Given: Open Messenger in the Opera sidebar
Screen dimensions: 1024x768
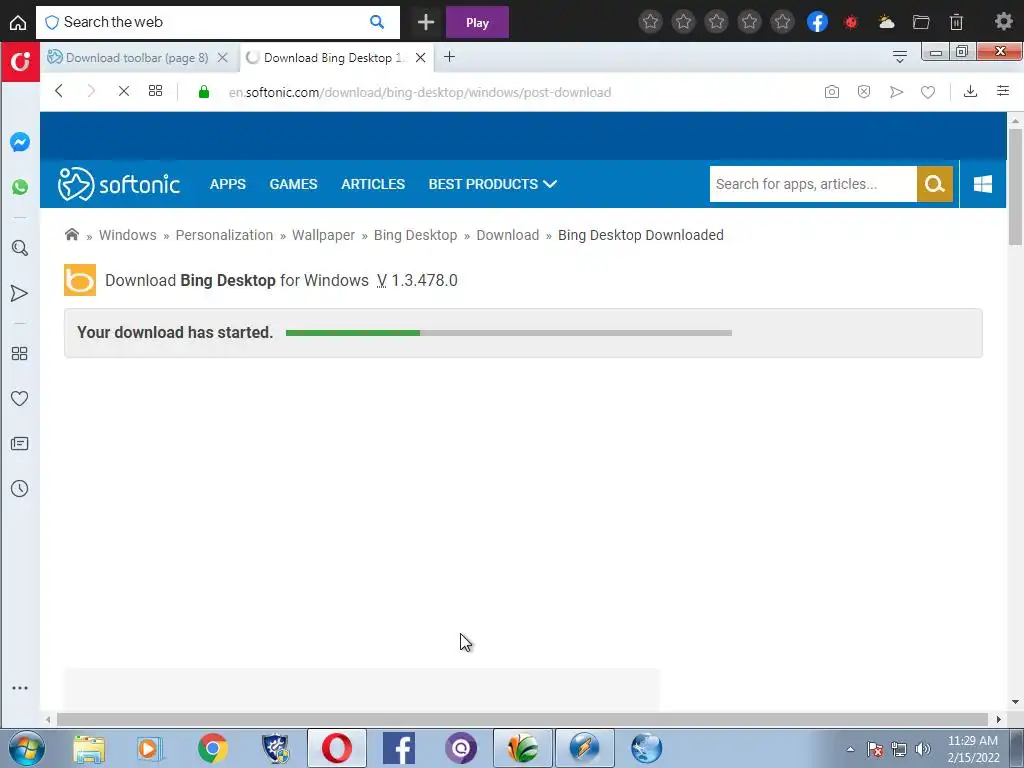Looking at the screenshot, I should pos(20,142).
